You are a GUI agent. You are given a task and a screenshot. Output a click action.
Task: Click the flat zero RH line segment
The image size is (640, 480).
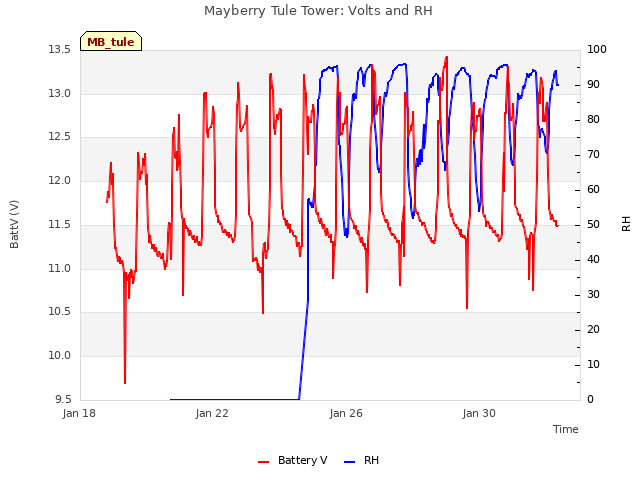234,399
